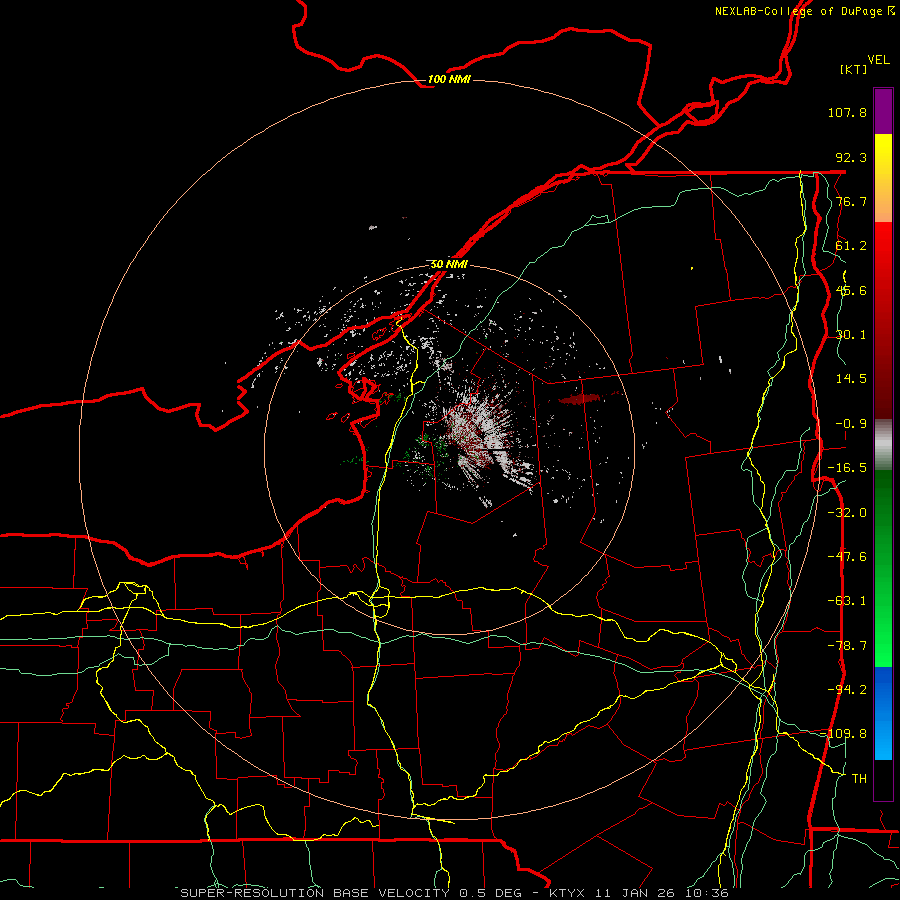
Task: Click the -94.2 velocity scale value
Action: (847, 690)
